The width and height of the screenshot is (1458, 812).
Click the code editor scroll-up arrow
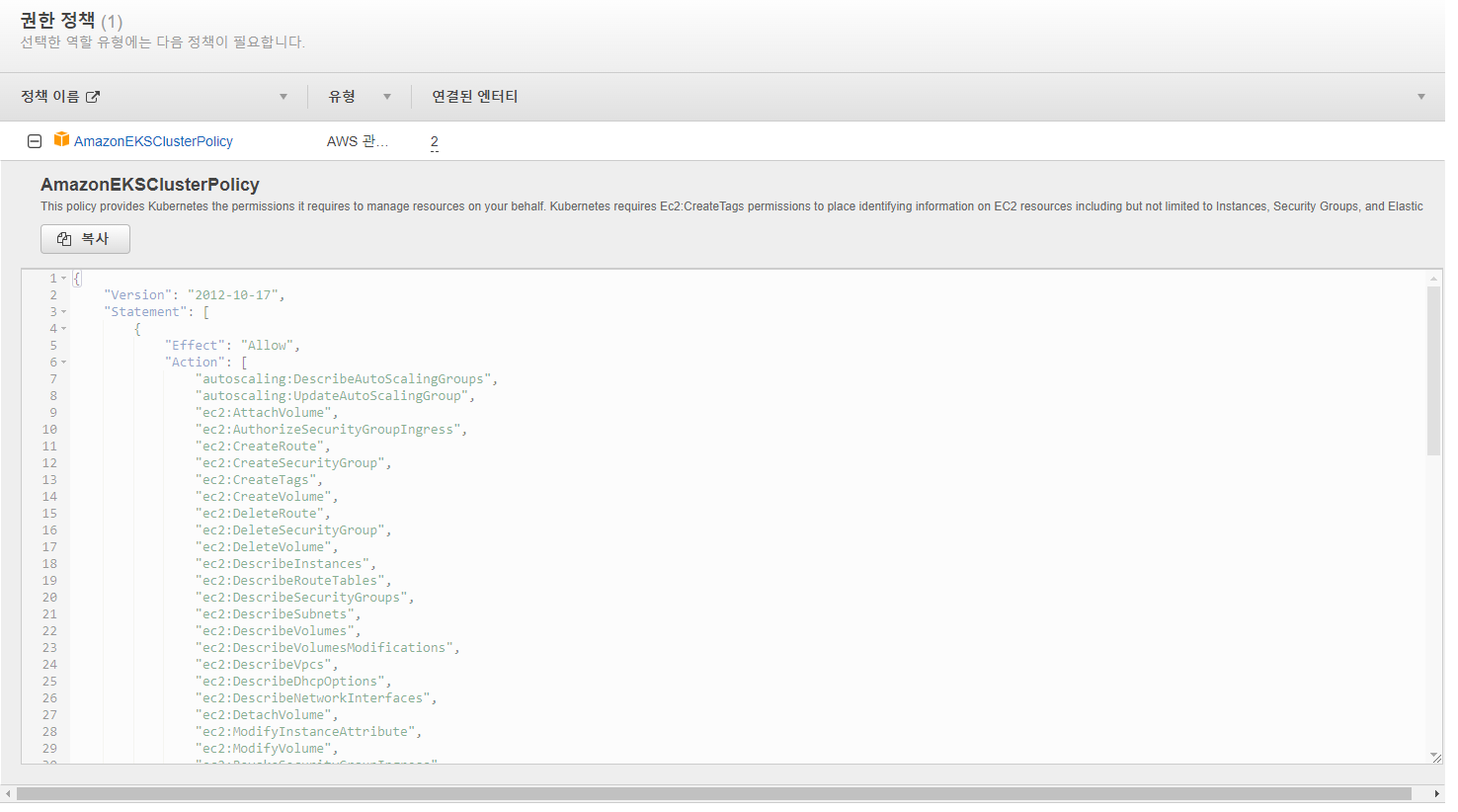(1433, 279)
